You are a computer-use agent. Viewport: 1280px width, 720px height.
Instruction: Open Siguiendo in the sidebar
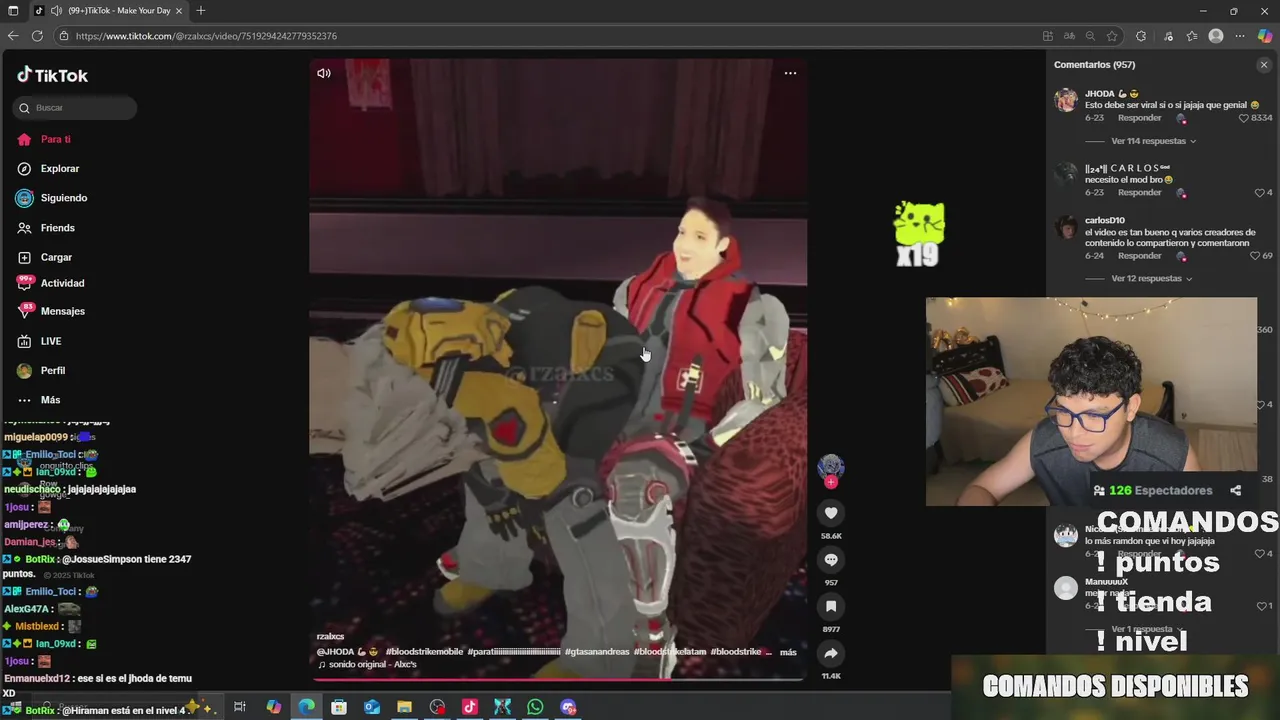point(64,198)
